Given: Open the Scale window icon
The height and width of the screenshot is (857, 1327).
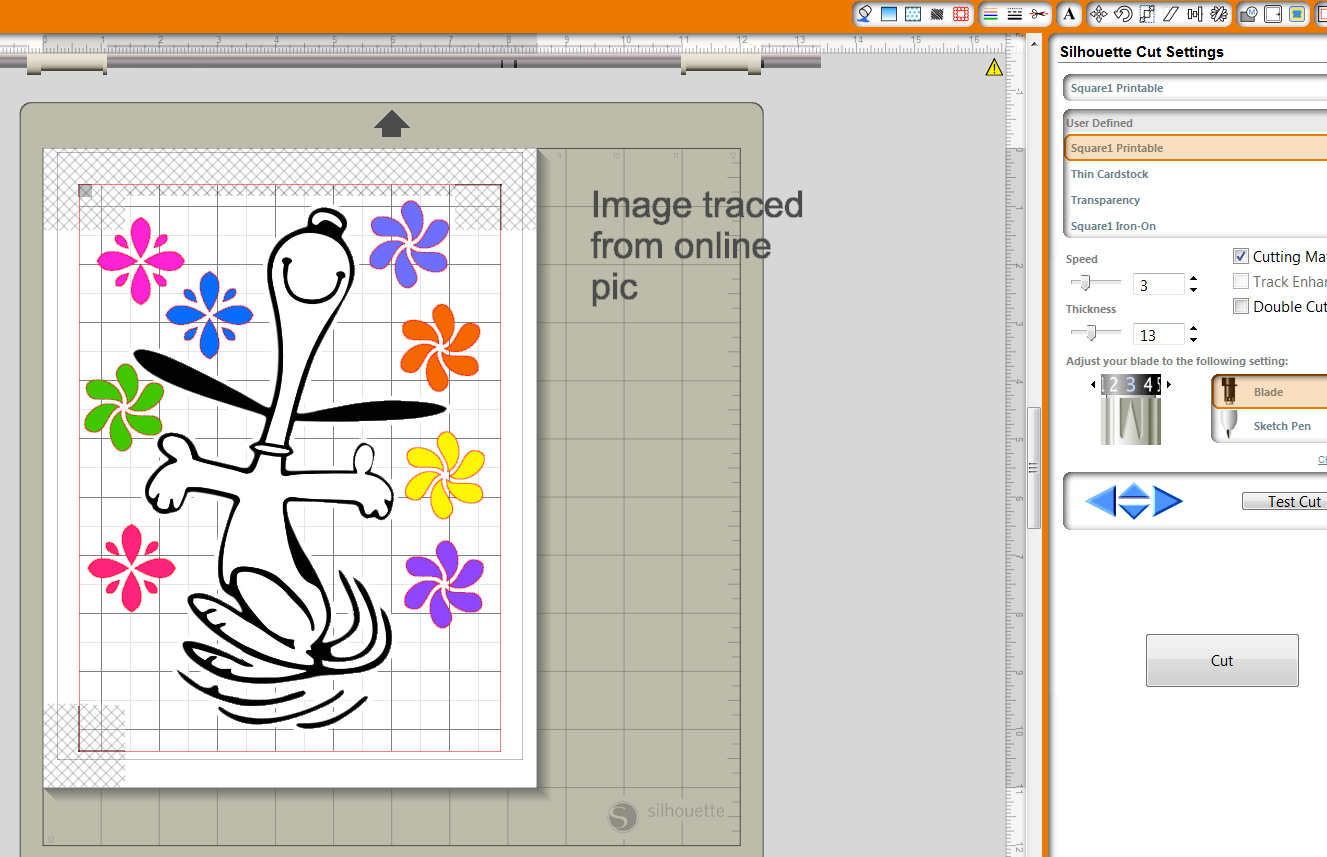Looking at the screenshot, I should point(1147,14).
